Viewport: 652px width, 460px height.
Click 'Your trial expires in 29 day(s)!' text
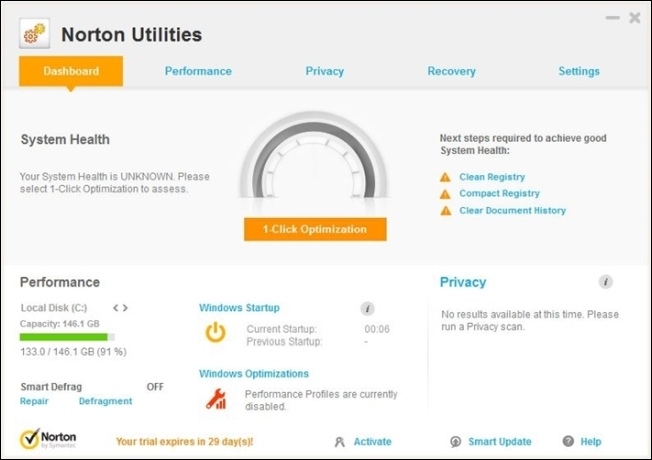pos(184,442)
